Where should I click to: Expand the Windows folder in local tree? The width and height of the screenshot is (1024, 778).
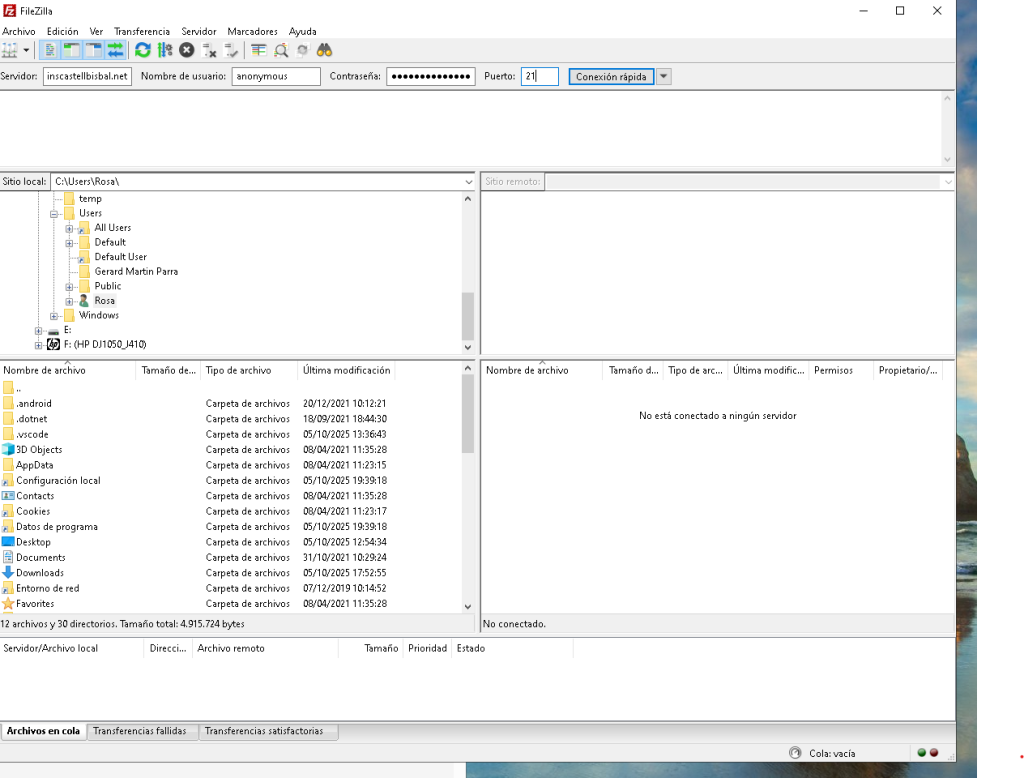pos(54,316)
